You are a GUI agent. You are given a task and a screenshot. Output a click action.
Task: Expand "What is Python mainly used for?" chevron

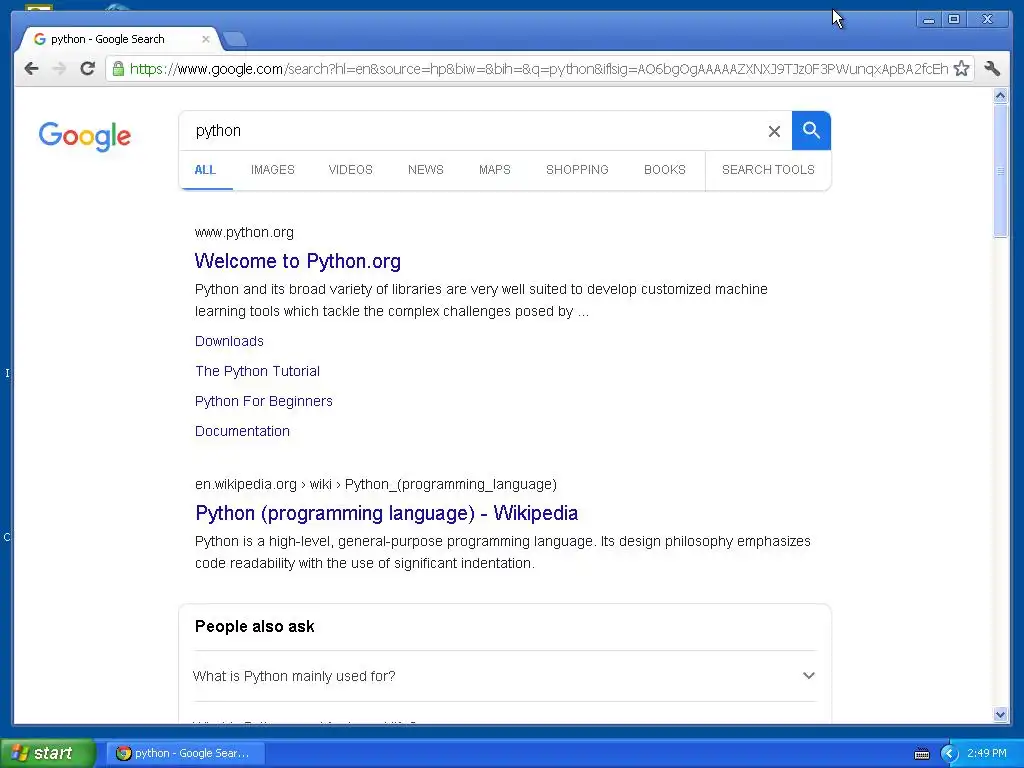[x=808, y=675]
